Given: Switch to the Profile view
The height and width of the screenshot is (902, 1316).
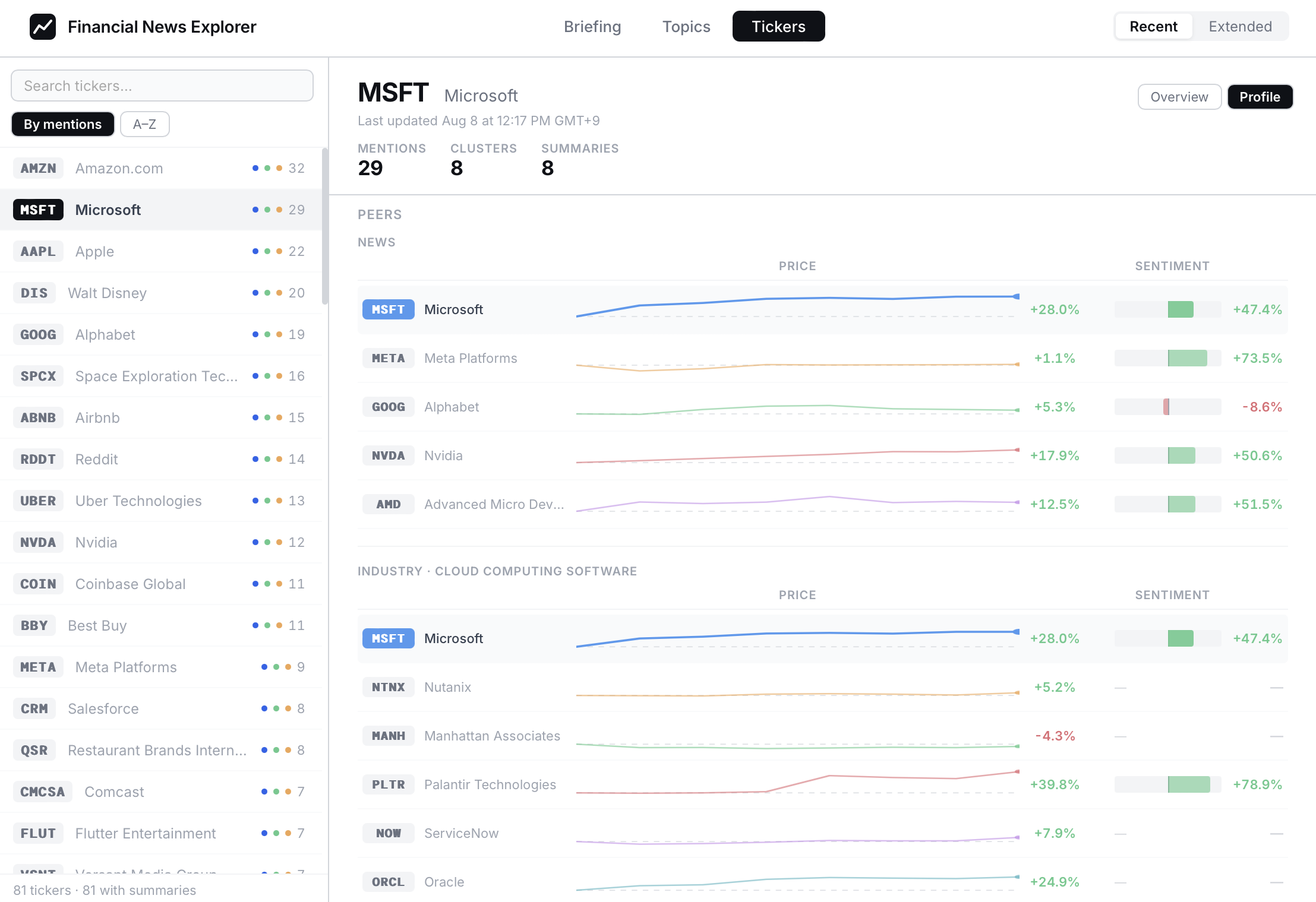Looking at the screenshot, I should coord(1260,97).
